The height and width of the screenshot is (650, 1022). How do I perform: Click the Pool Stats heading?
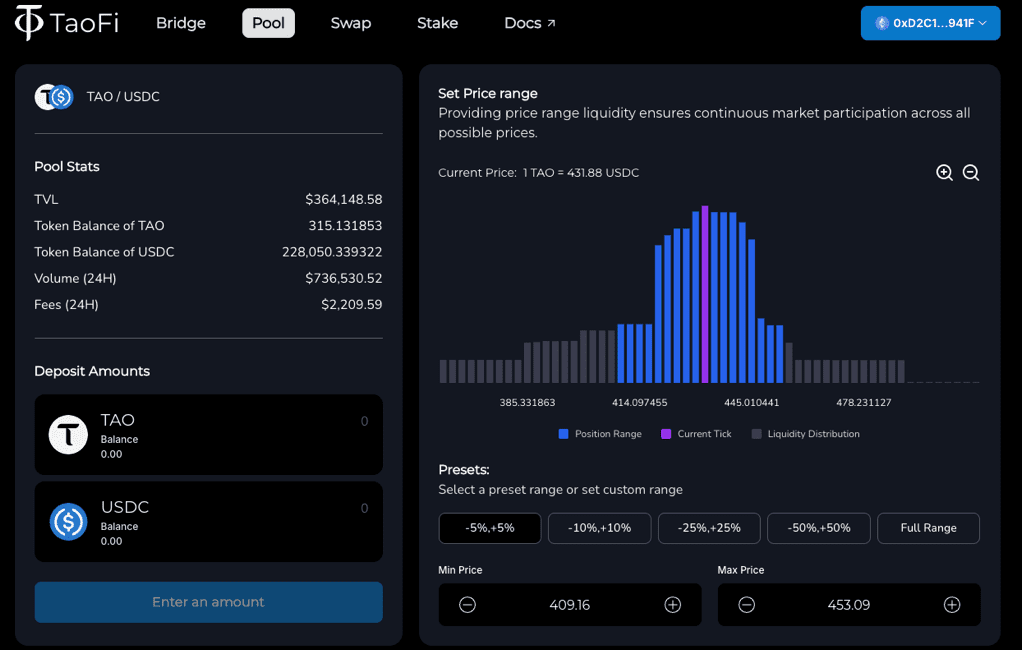point(67,166)
